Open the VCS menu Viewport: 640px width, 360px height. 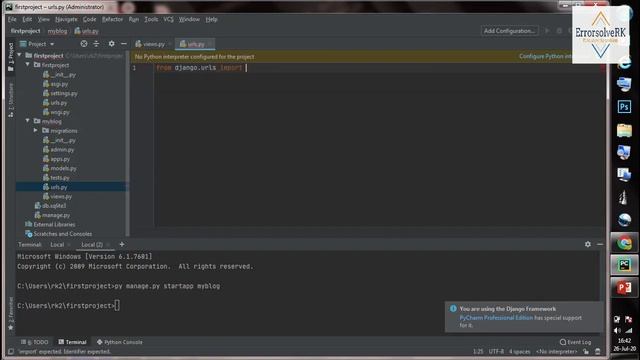point(169,19)
